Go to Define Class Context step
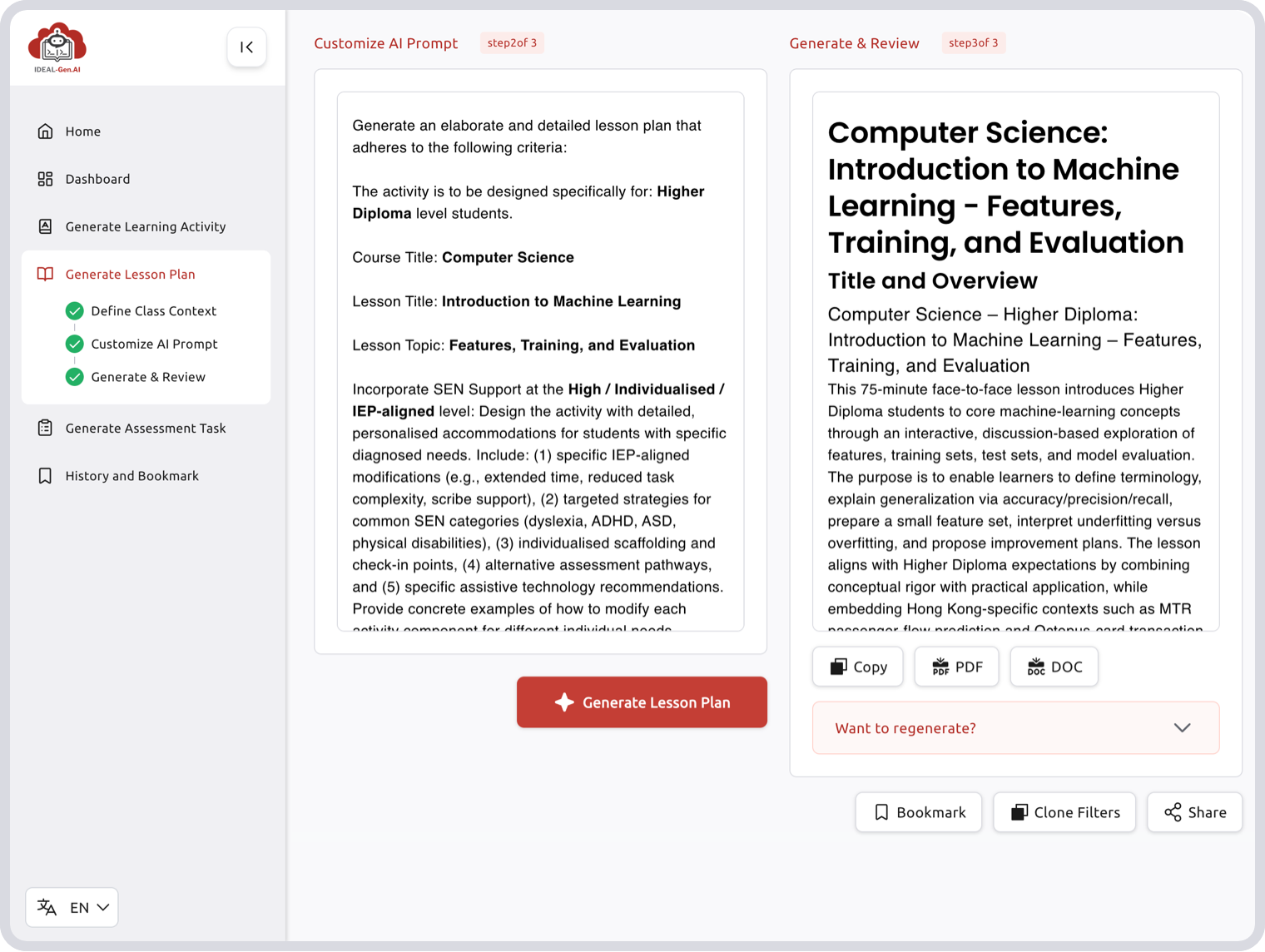This screenshot has width=1265, height=952. point(141,310)
